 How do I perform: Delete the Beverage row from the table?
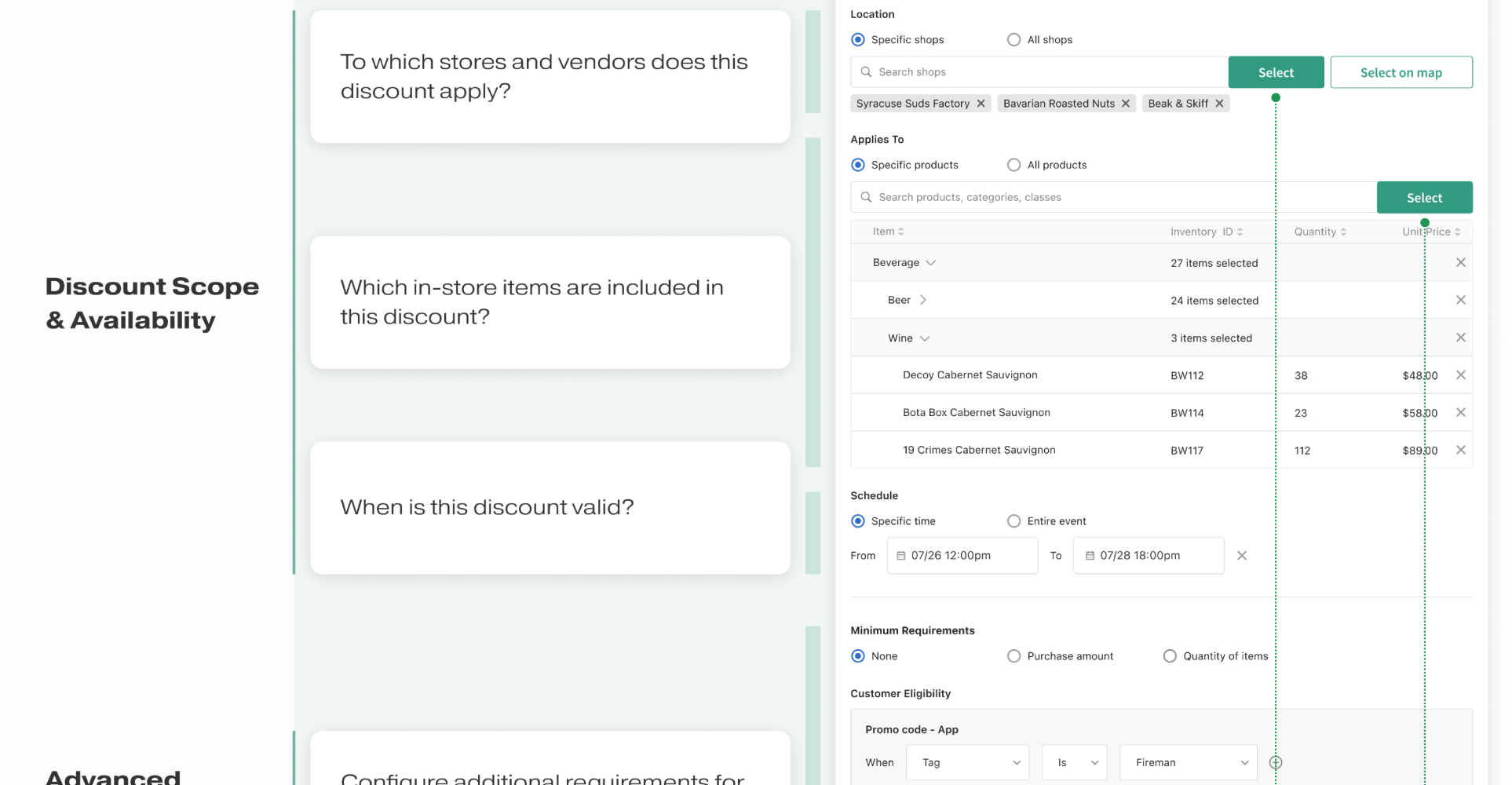coord(1460,263)
